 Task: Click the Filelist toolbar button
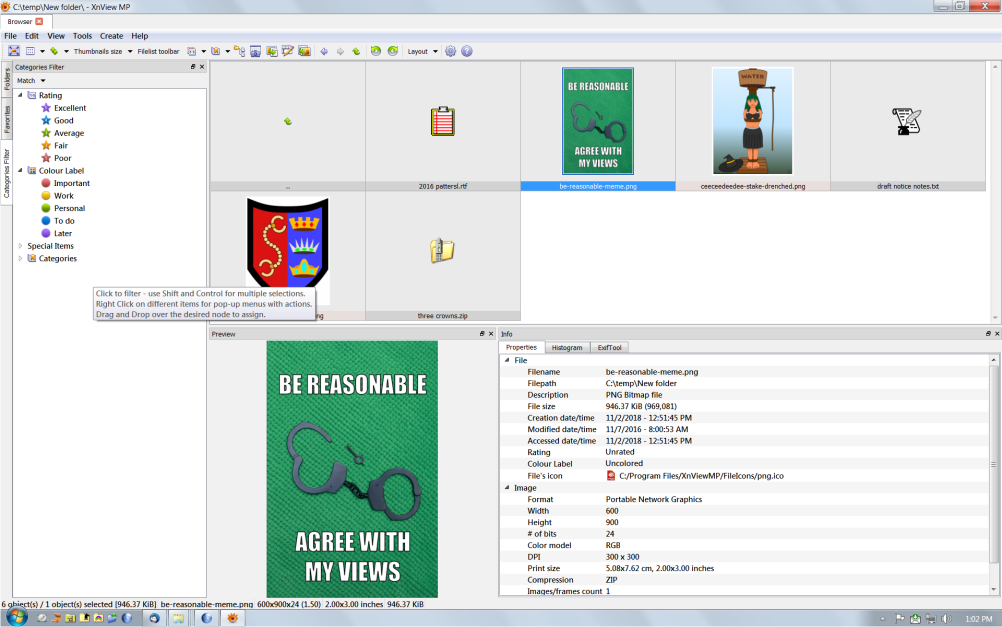[158, 51]
